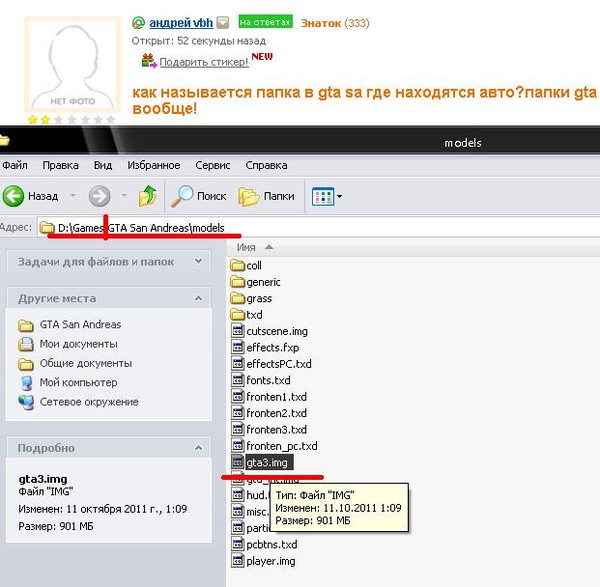Select the coll folder icon
Viewport: 600px width, 587px height.
(238, 265)
